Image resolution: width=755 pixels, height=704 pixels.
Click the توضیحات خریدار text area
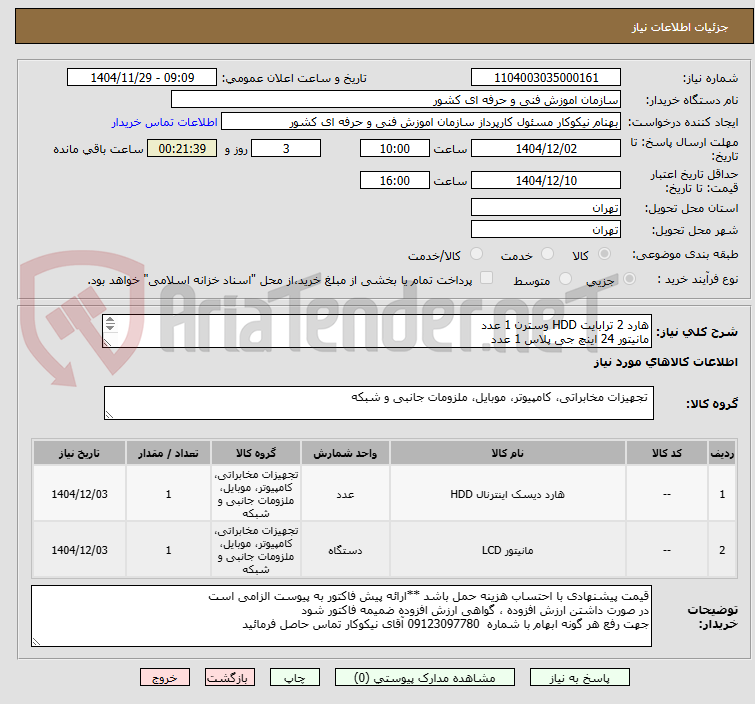click(x=341, y=616)
